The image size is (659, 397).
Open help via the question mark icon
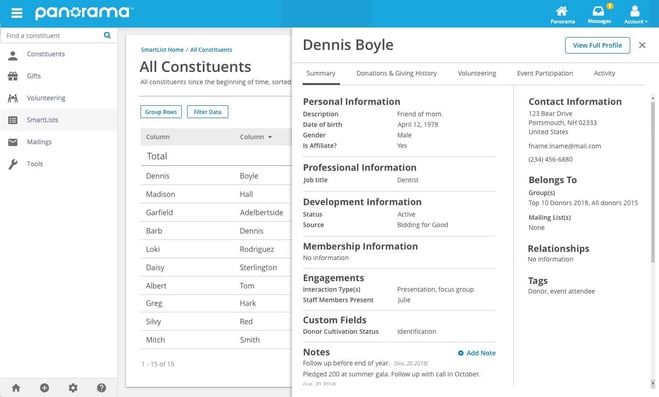[101, 388]
